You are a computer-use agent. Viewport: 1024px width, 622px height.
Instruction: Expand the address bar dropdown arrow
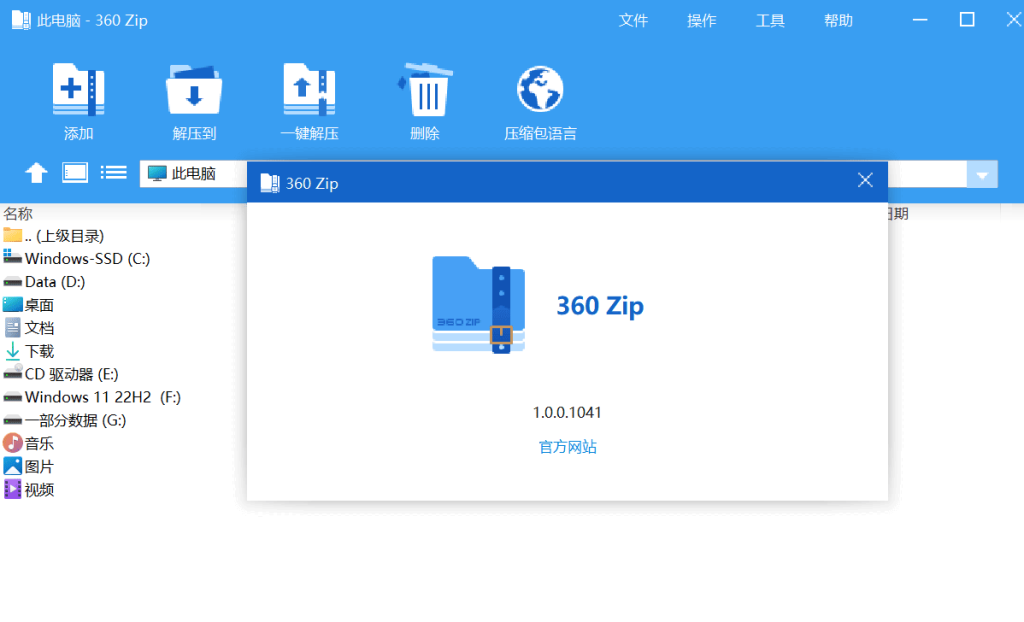(982, 175)
